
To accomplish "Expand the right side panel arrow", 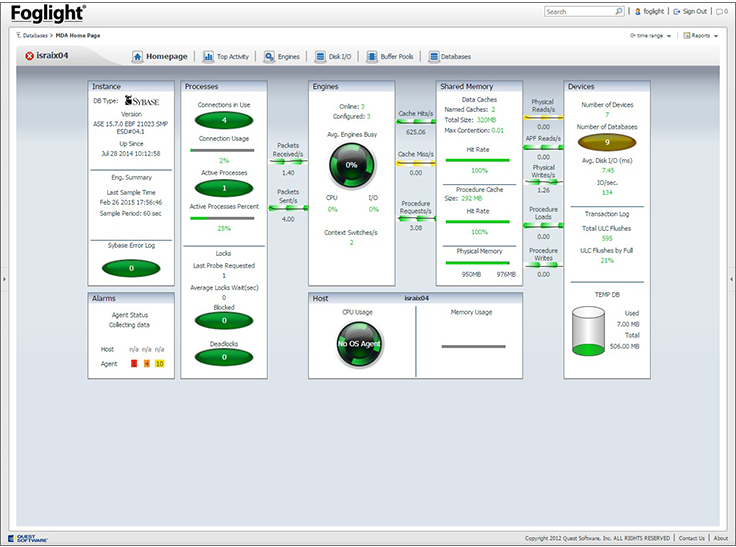I will pyautogui.click(x=731, y=279).
